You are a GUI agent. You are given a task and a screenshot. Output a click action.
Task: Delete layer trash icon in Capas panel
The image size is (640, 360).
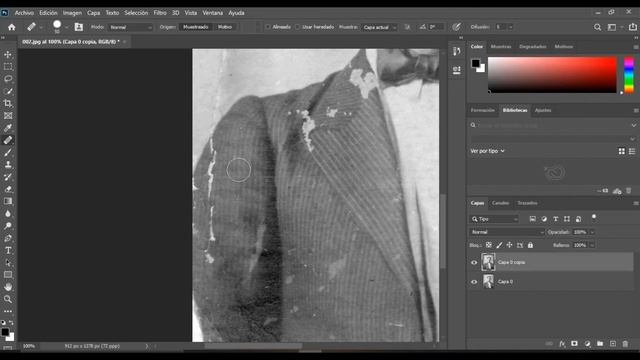coord(625,344)
